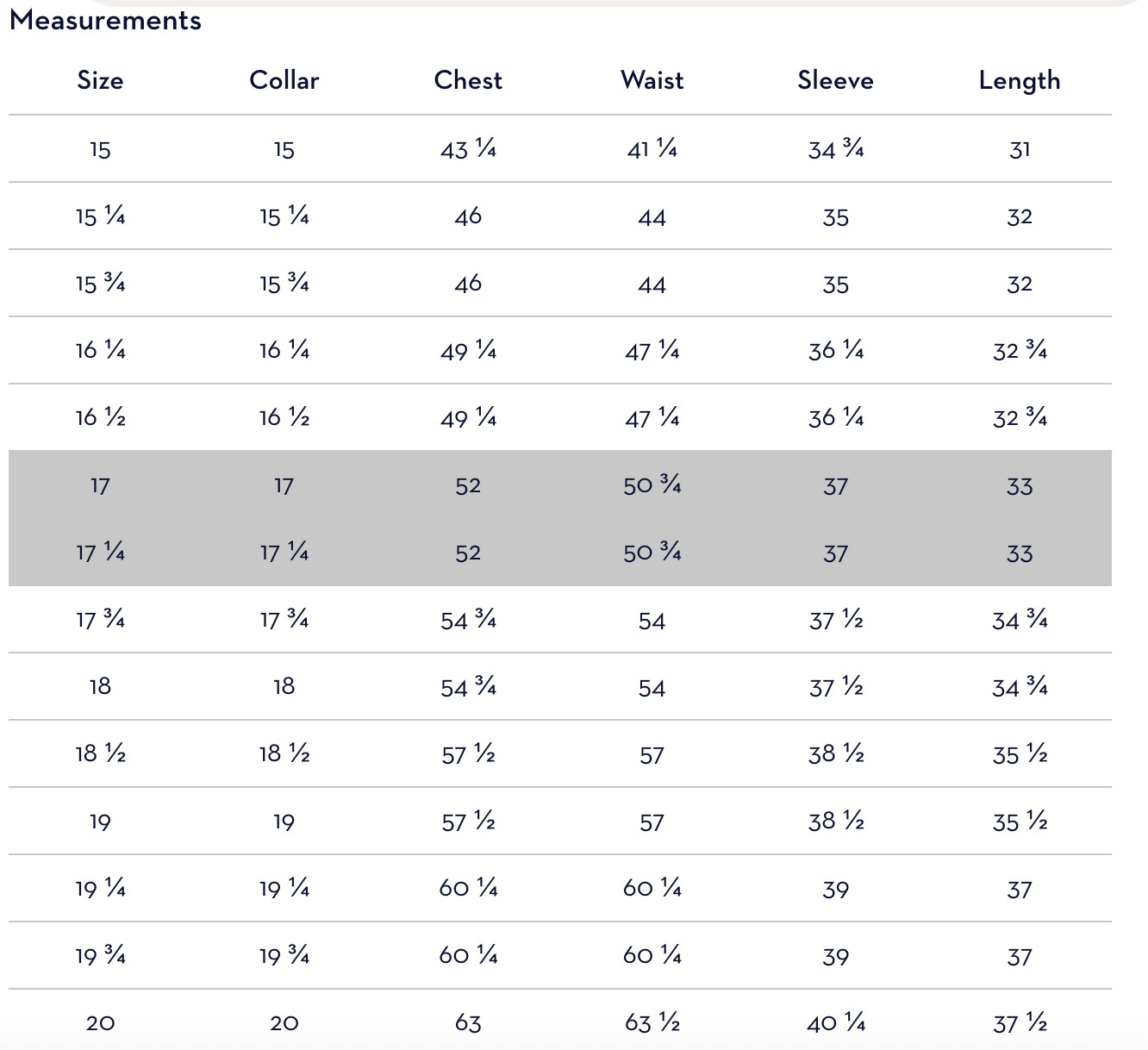
Task: Select the size 15 row
Action: pyautogui.click(x=560, y=149)
